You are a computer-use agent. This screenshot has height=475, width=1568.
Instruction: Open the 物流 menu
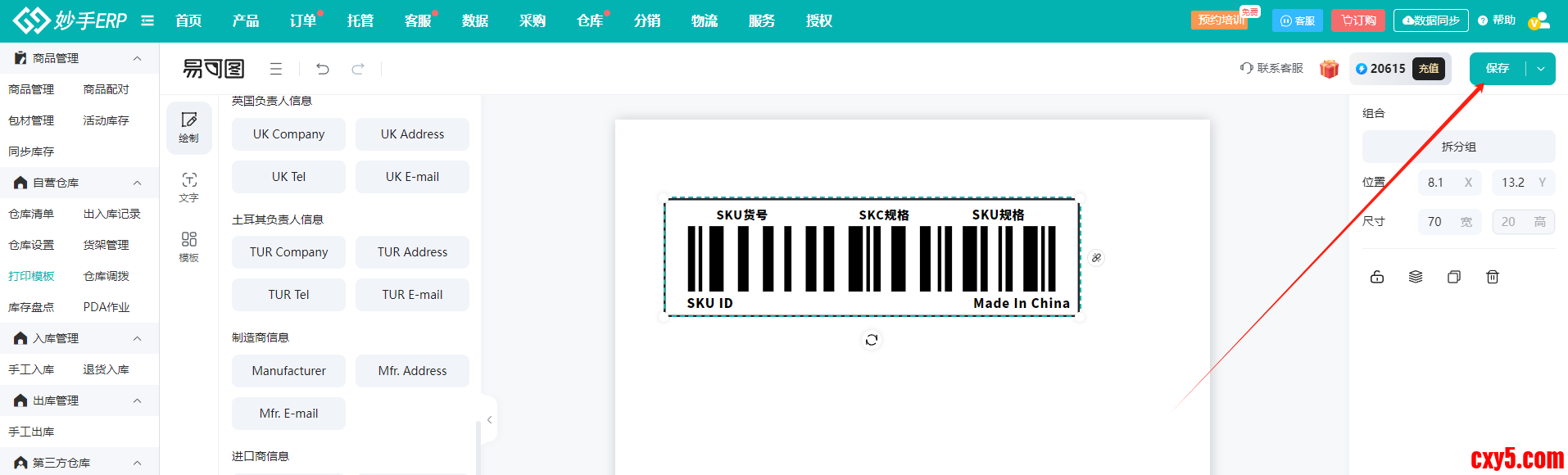point(705,20)
